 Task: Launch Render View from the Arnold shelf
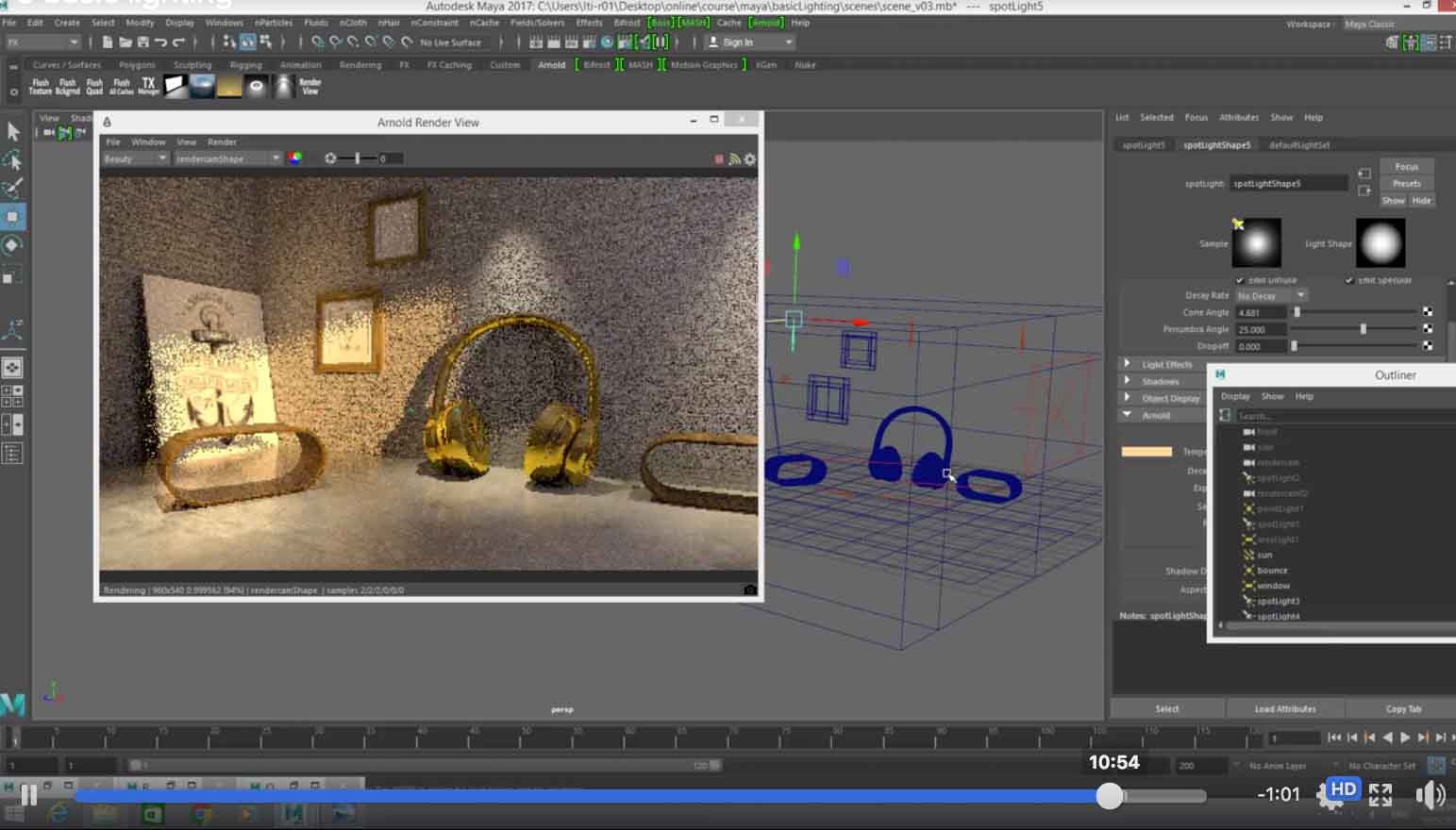pyautogui.click(x=310, y=87)
